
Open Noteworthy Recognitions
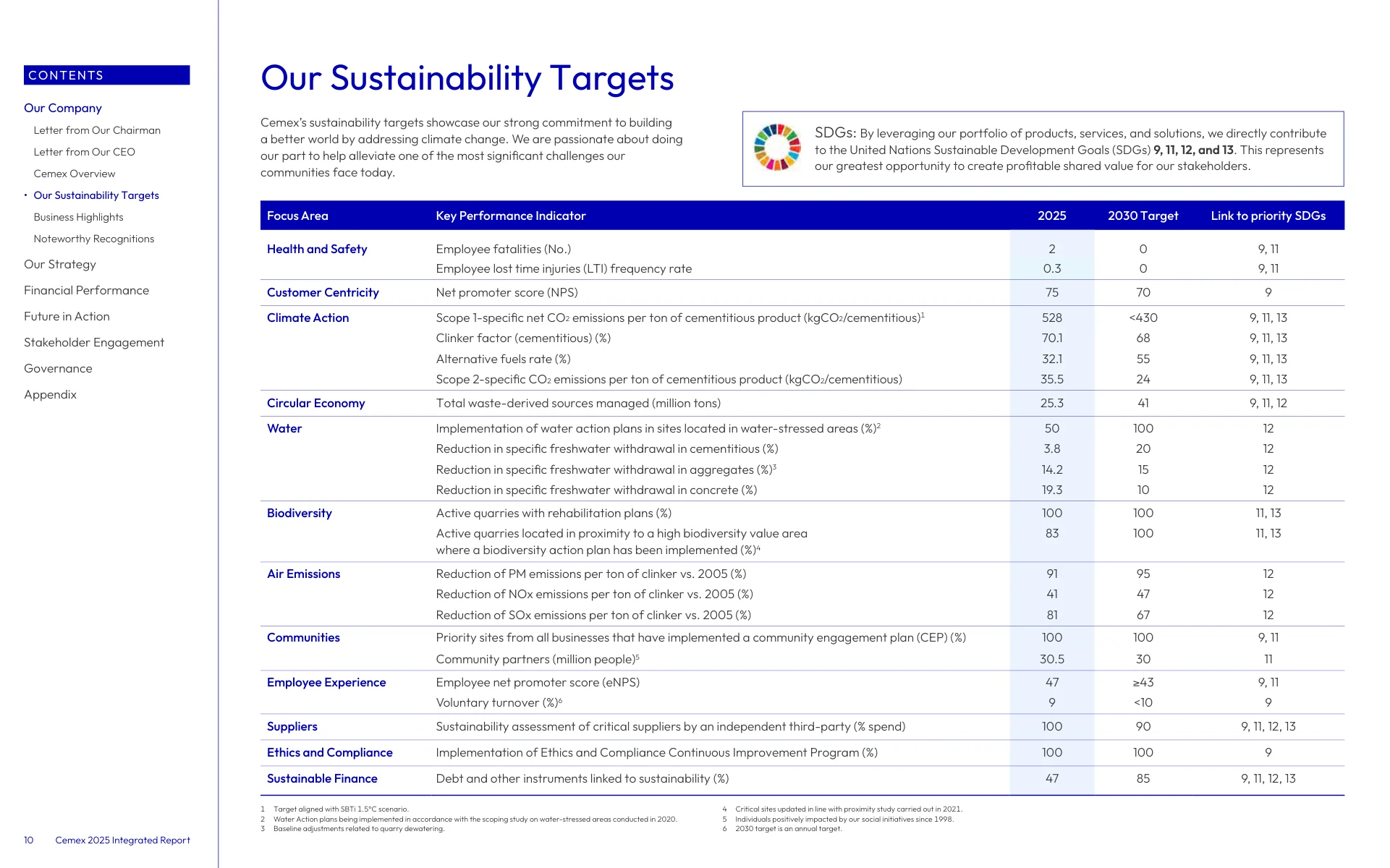(94, 239)
